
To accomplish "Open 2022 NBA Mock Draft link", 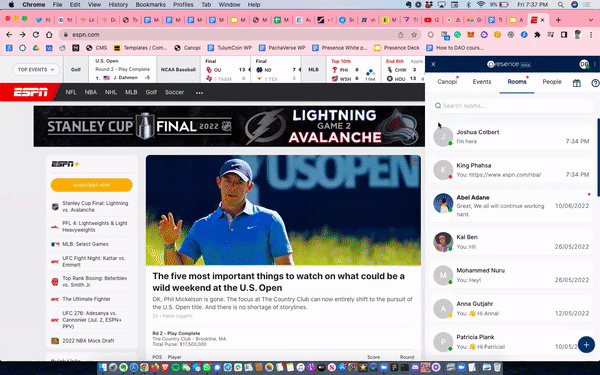I will click(x=88, y=341).
